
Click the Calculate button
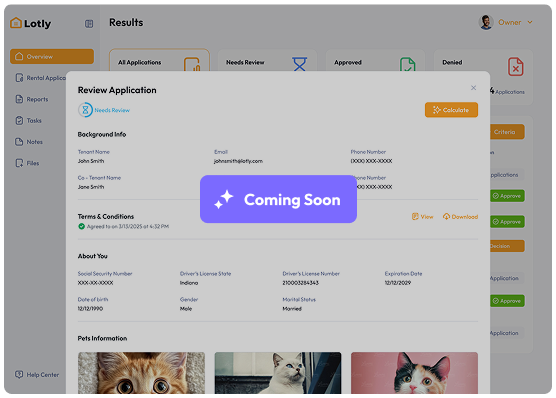451,110
